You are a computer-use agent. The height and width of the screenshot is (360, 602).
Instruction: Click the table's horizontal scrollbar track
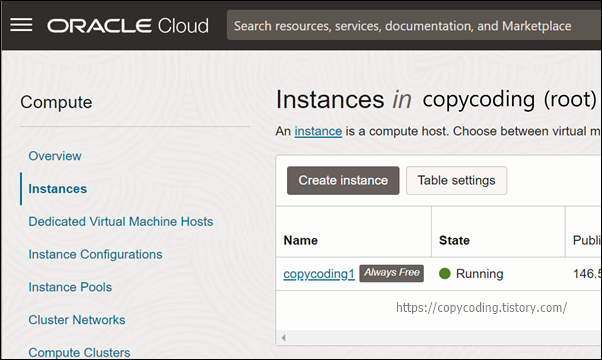click(x=442, y=338)
